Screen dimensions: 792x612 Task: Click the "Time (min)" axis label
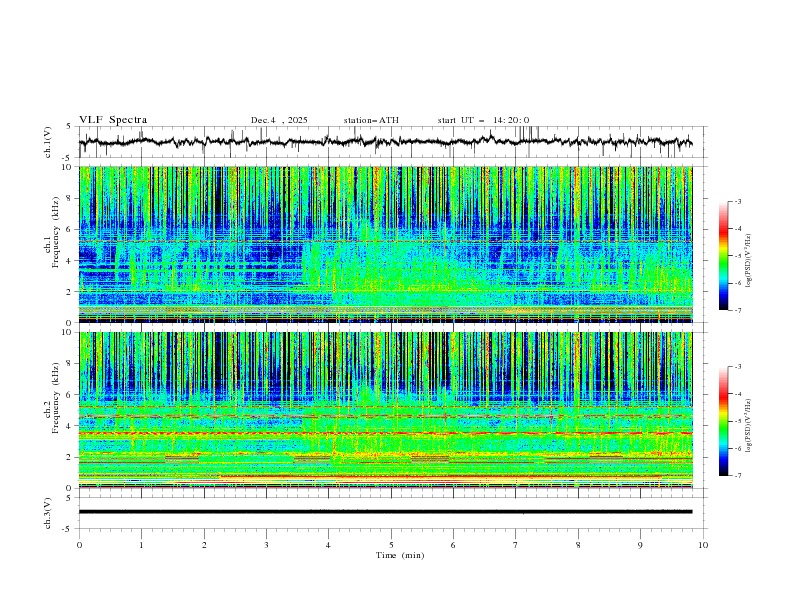click(400, 555)
